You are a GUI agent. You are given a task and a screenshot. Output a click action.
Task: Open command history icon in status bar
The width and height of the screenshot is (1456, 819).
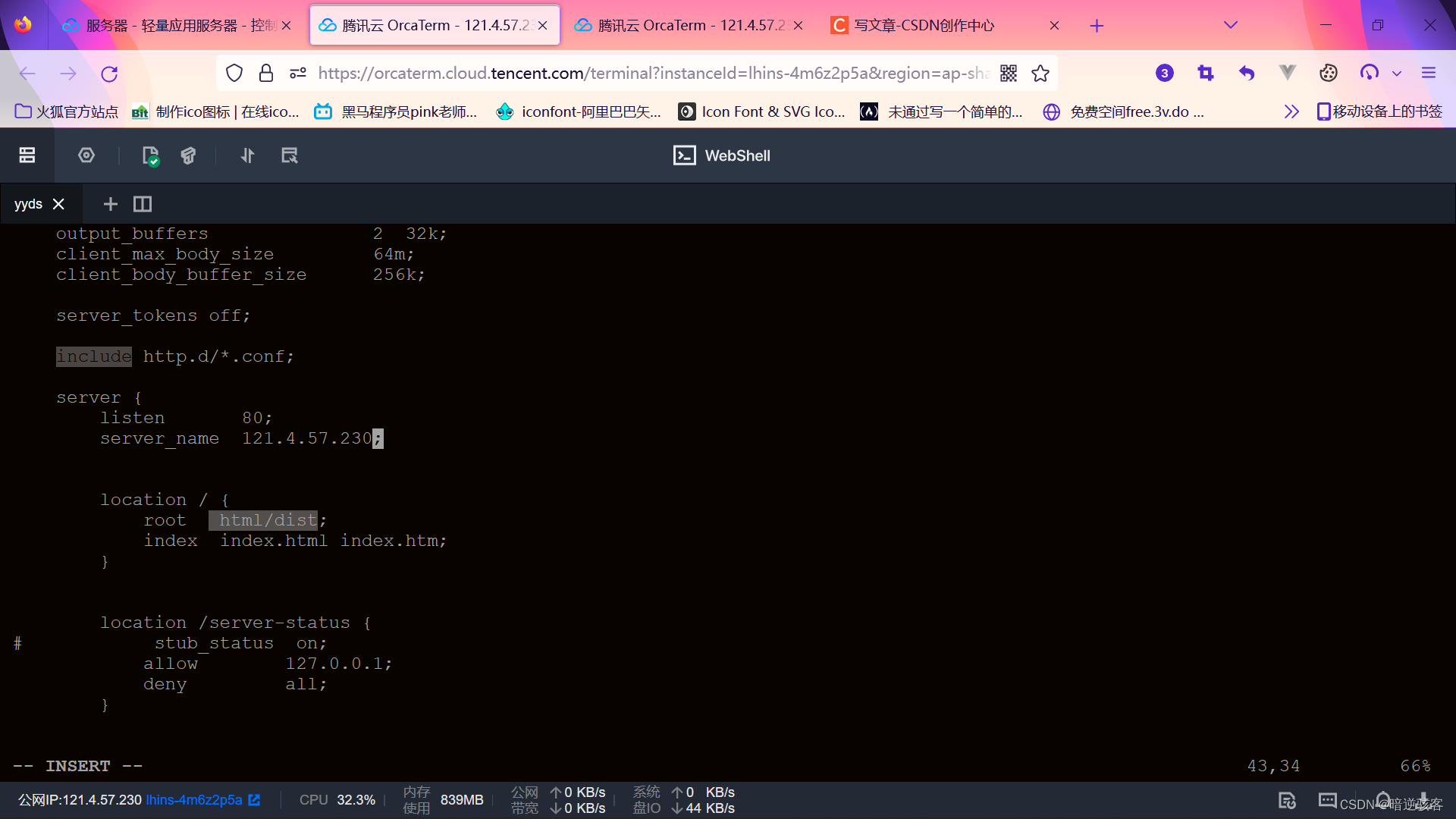(1287, 800)
